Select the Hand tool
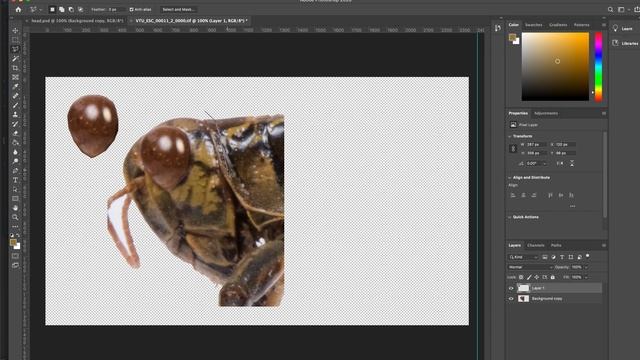The width and height of the screenshot is (640, 360). [16, 208]
